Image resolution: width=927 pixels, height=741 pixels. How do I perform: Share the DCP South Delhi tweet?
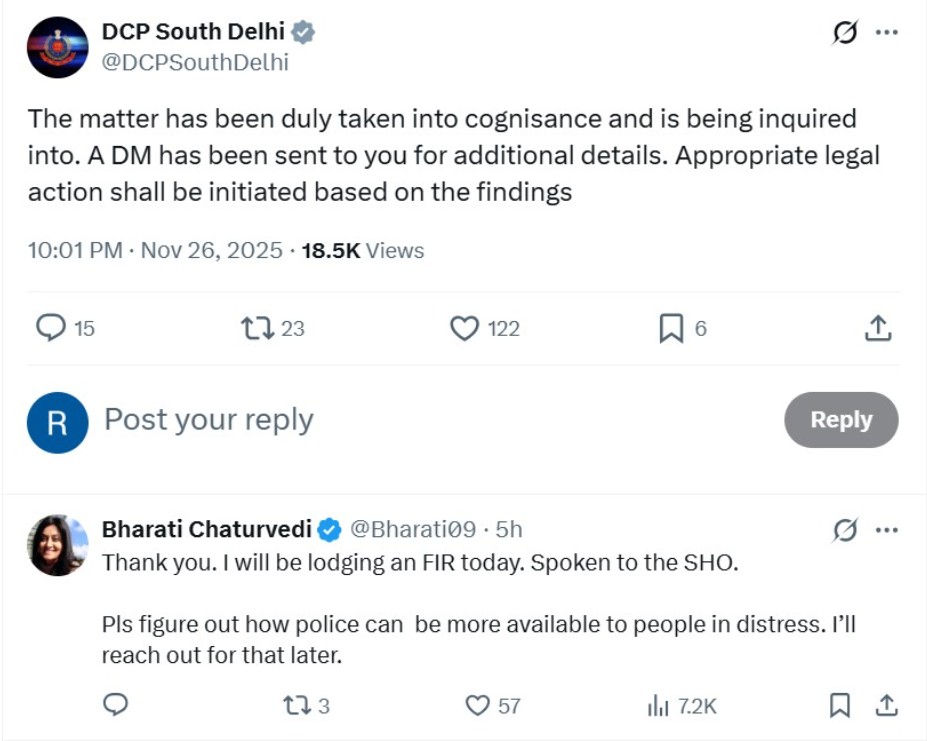(877, 328)
